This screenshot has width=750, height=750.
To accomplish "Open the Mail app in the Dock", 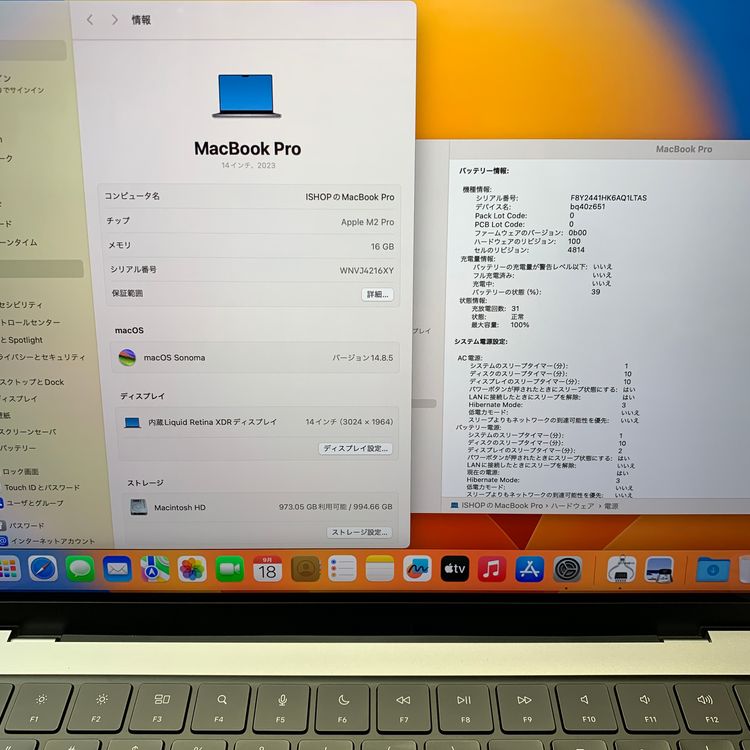I will pos(117,569).
